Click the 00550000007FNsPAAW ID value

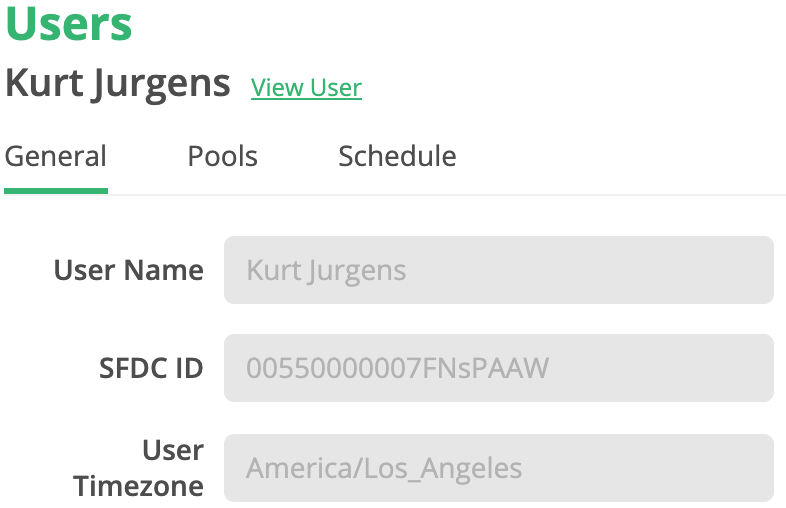coord(397,368)
